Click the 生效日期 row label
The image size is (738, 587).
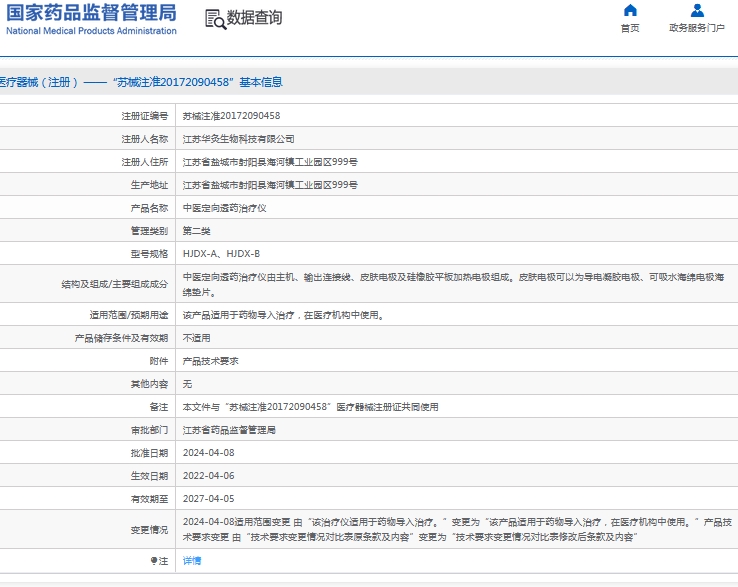(x=149, y=476)
